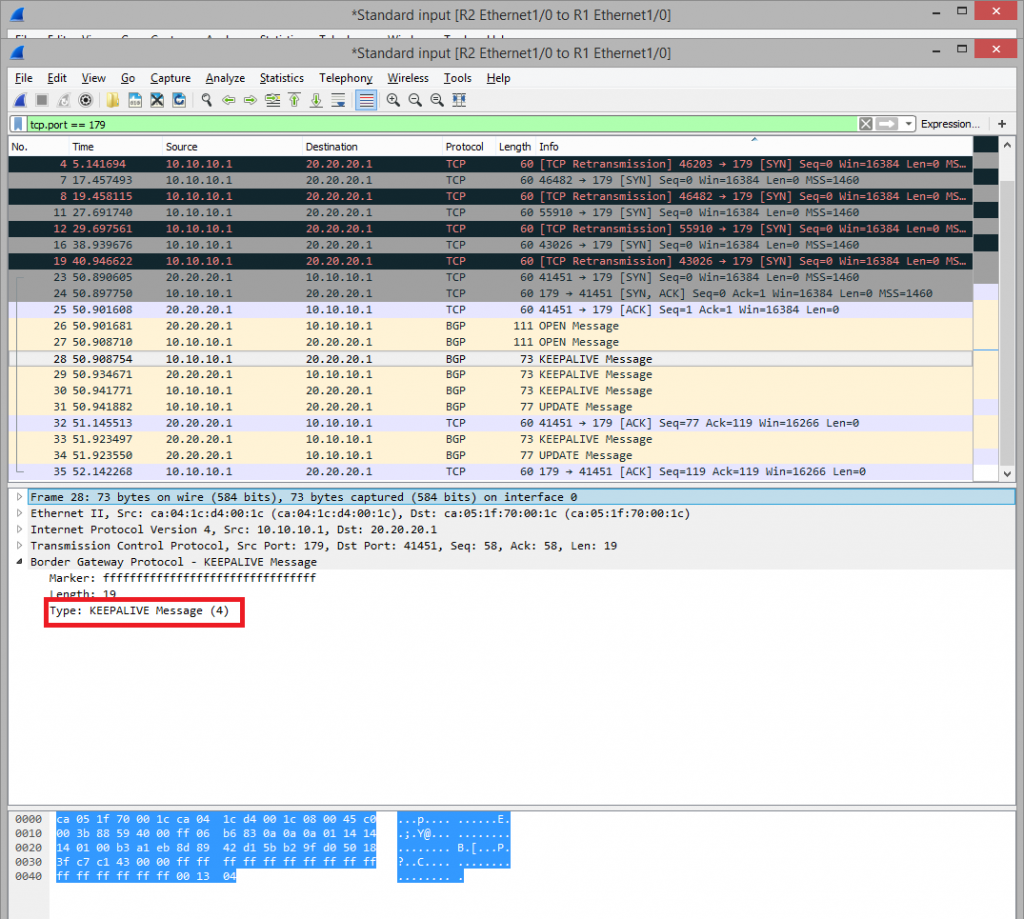Open the Statistics menu
Image resolution: width=1024 pixels, height=919 pixels.
281,78
